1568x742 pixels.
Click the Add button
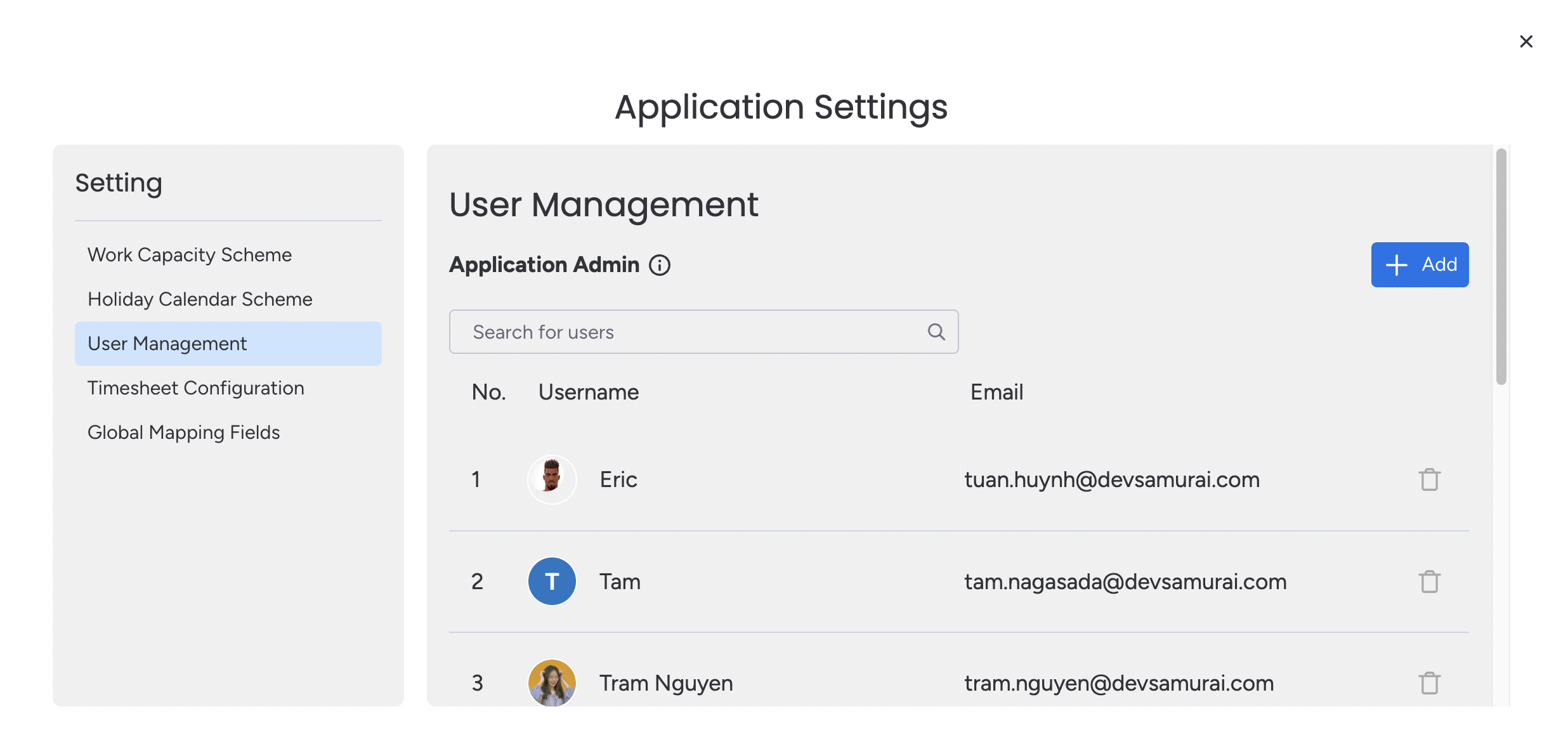pos(1420,264)
